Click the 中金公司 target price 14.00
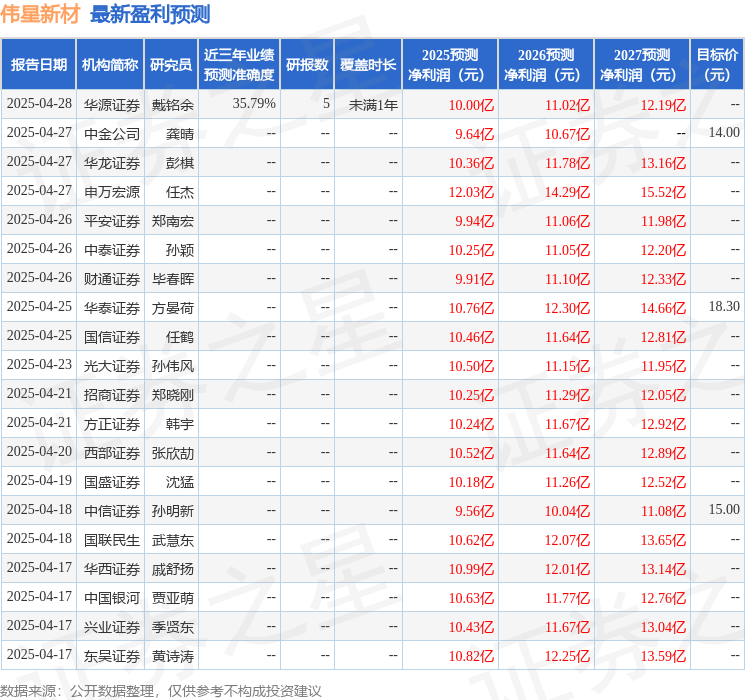 [724, 133]
